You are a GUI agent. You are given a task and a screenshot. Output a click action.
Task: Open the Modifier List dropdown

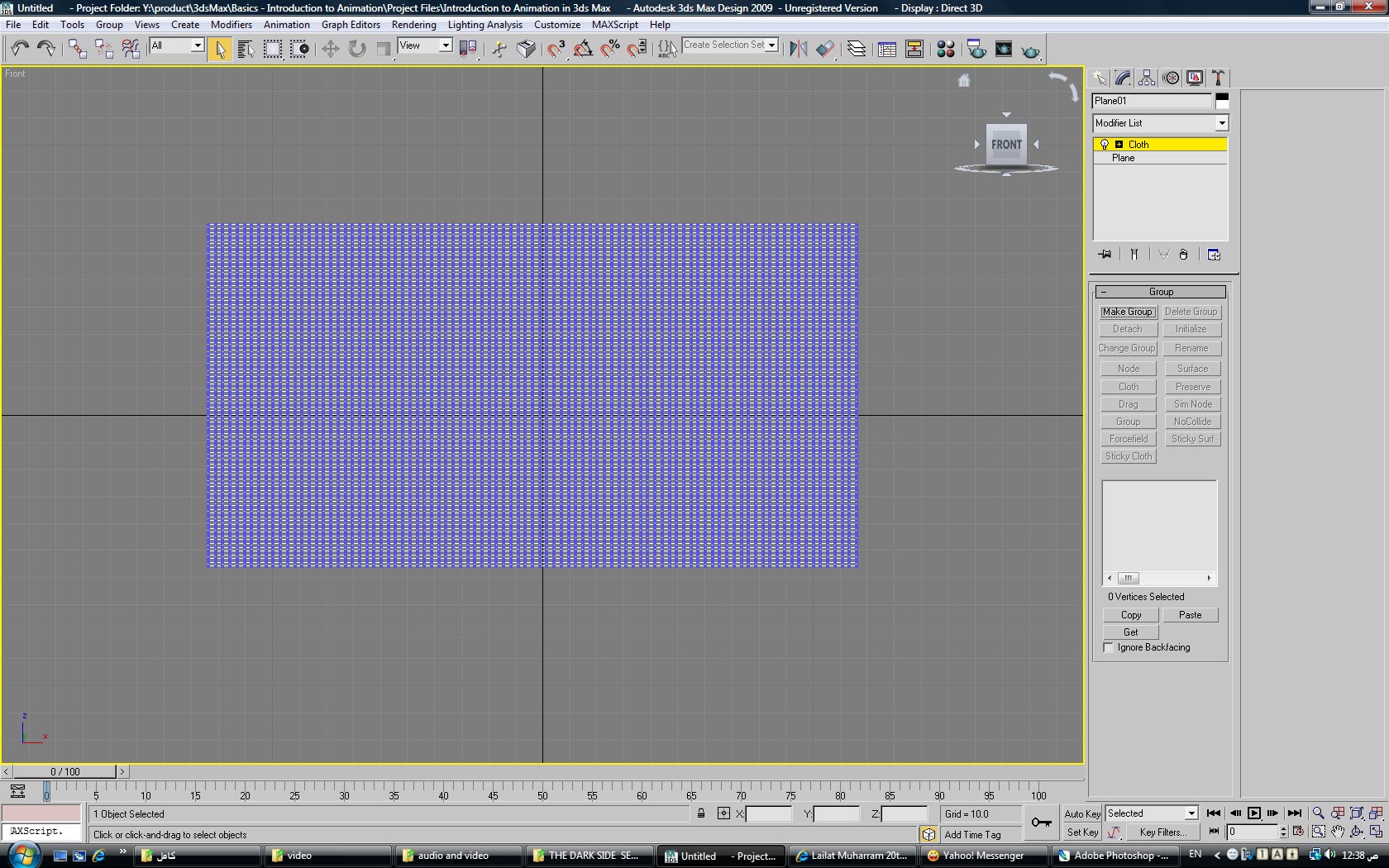pyautogui.click(x=1221, y=123)
